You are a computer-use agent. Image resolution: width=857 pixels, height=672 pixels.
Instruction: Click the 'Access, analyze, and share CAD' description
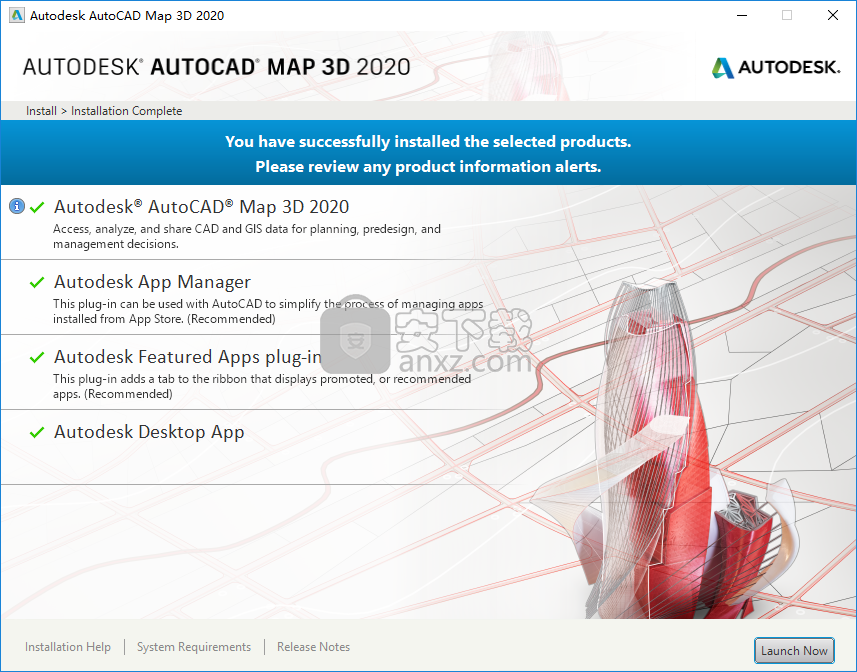pos(246,237)
